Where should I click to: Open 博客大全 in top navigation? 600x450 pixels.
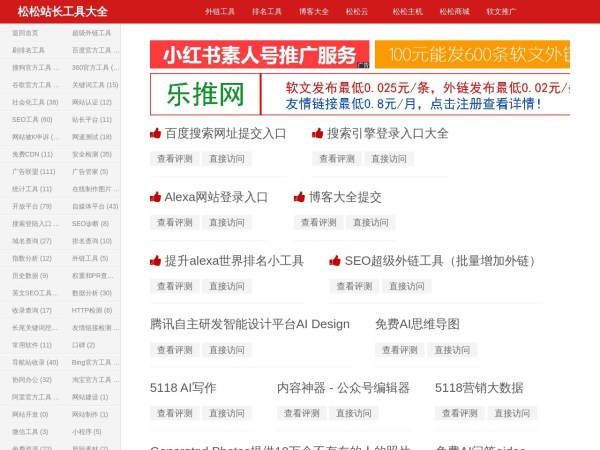pyautogui.click(x=314, y=11)
